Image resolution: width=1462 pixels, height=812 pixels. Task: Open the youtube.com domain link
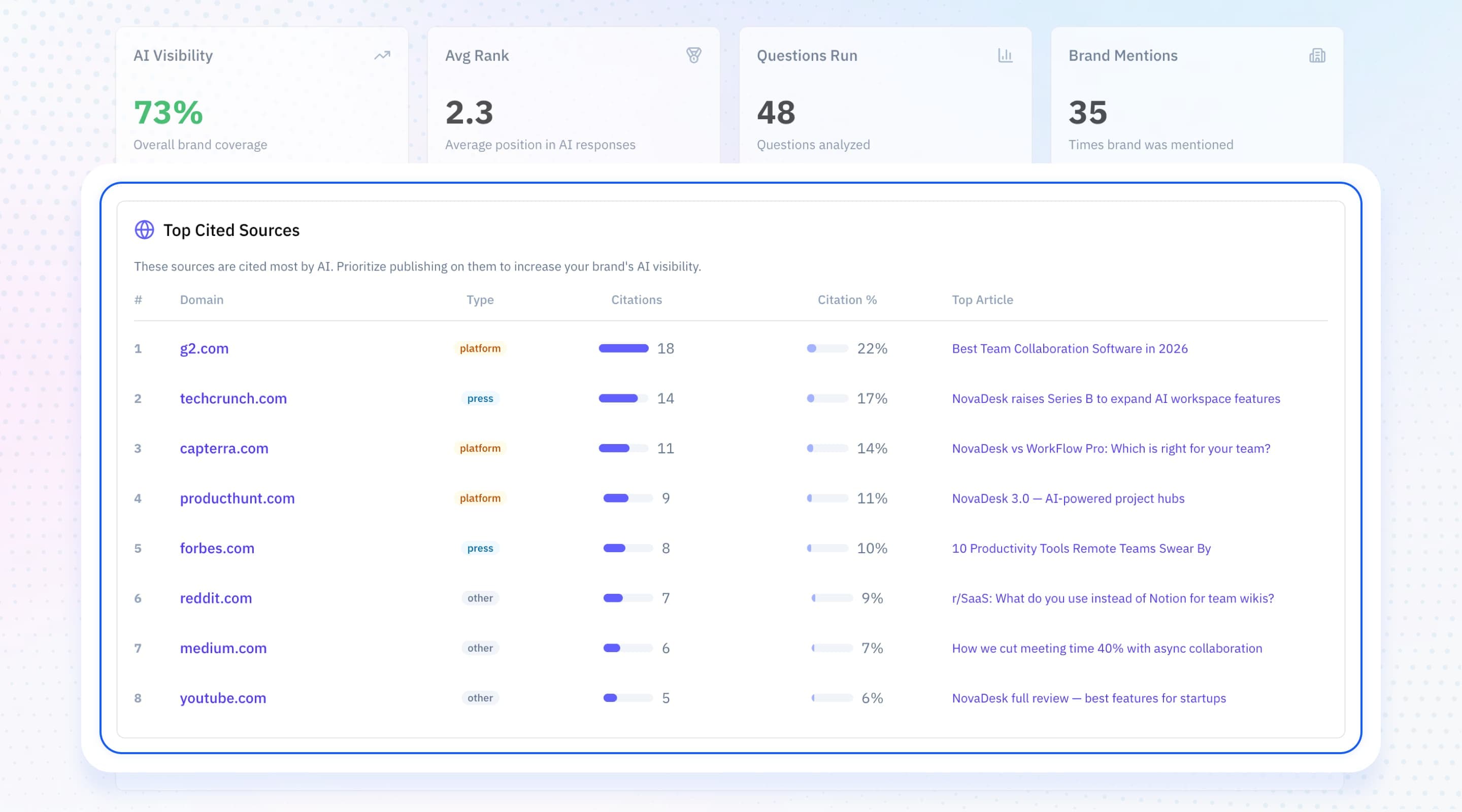tap(223, 698)
